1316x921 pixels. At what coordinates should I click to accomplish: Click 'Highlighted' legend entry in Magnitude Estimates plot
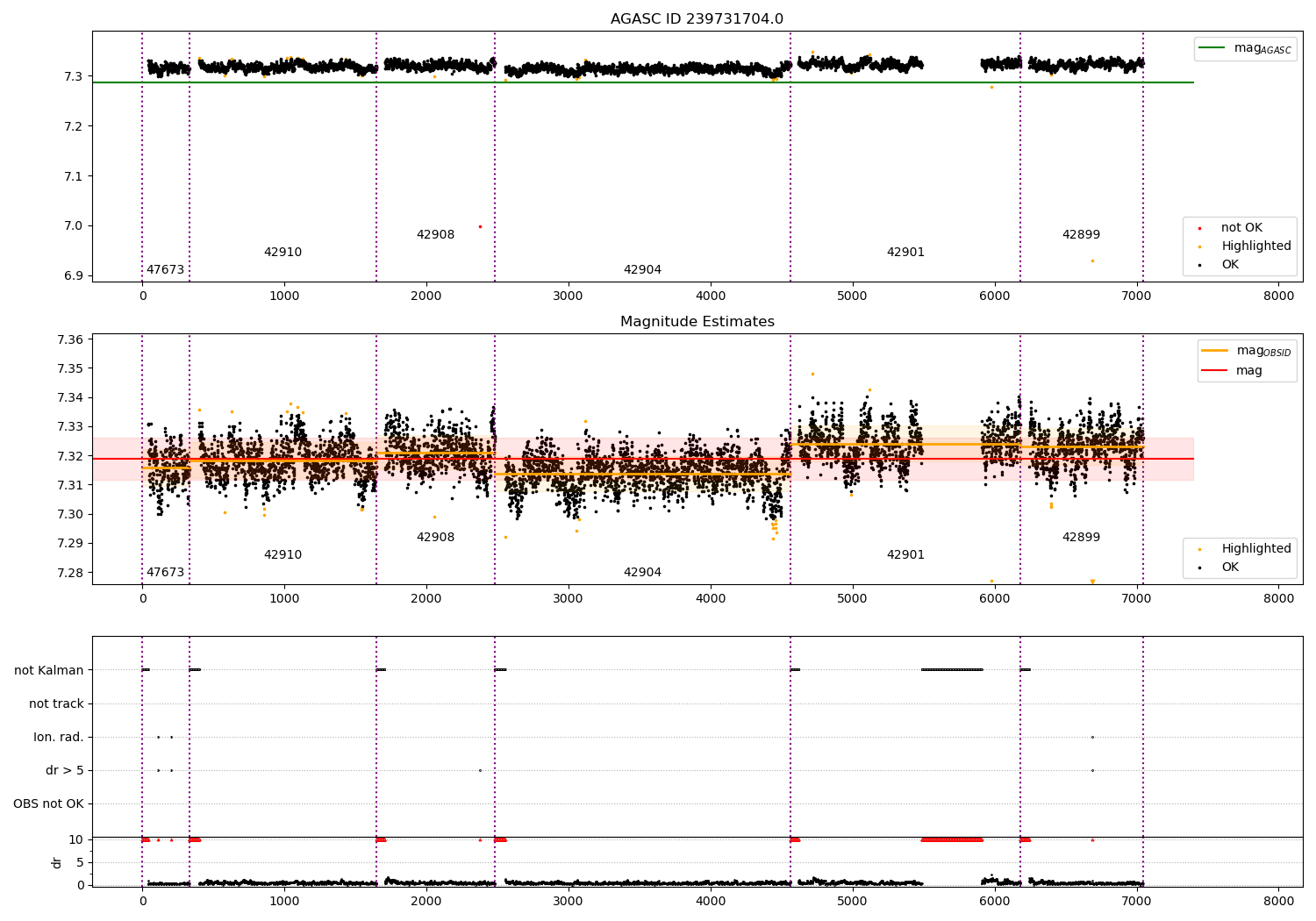click(x=1256, y=549)
